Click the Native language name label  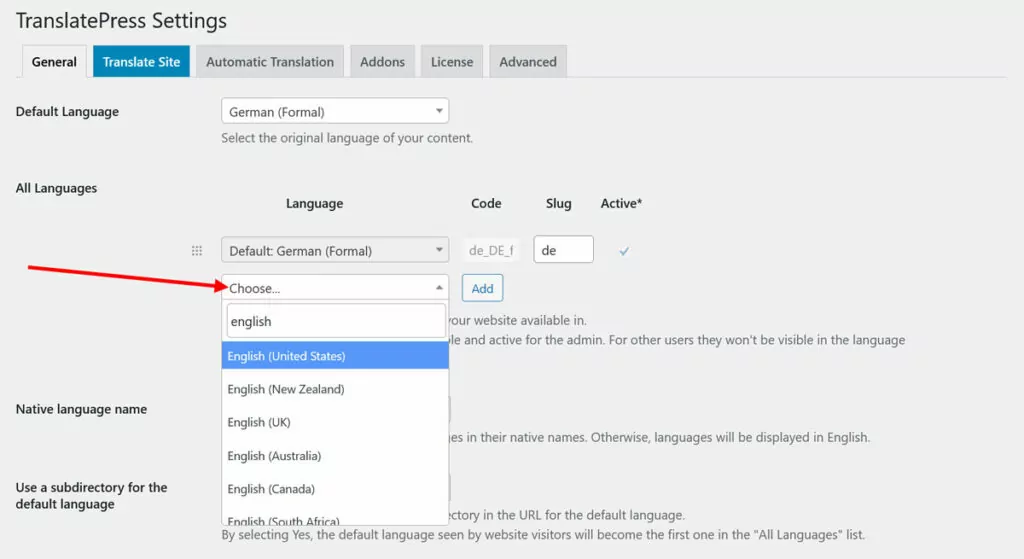tap(81, 409)
